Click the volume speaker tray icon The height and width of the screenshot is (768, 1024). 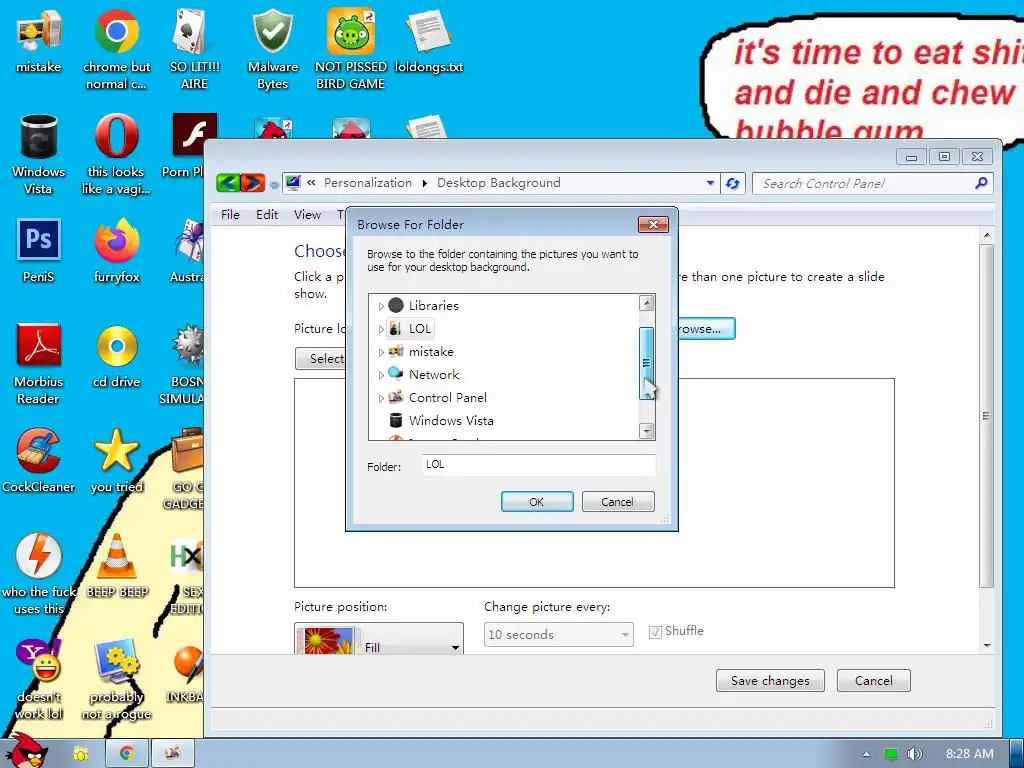coord(915,754)
